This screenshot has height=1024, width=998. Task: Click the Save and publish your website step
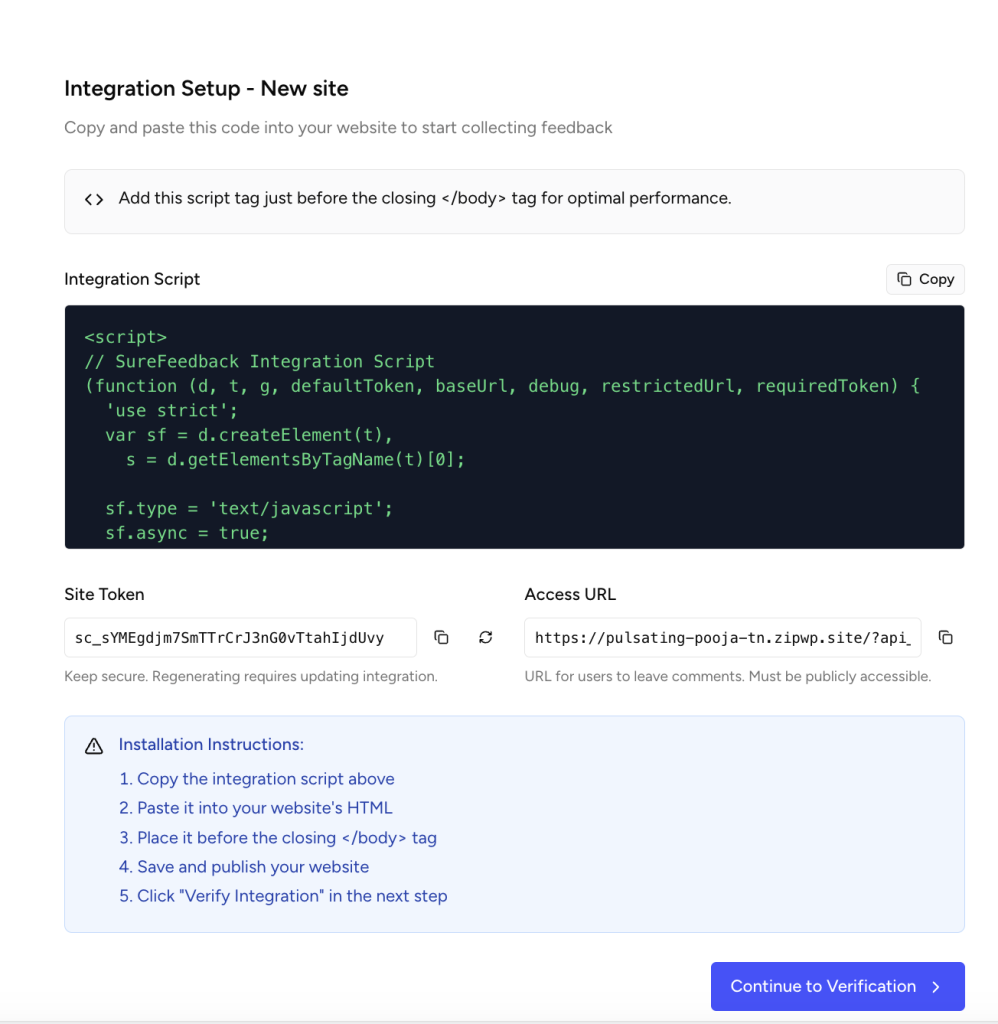point(244,867)
